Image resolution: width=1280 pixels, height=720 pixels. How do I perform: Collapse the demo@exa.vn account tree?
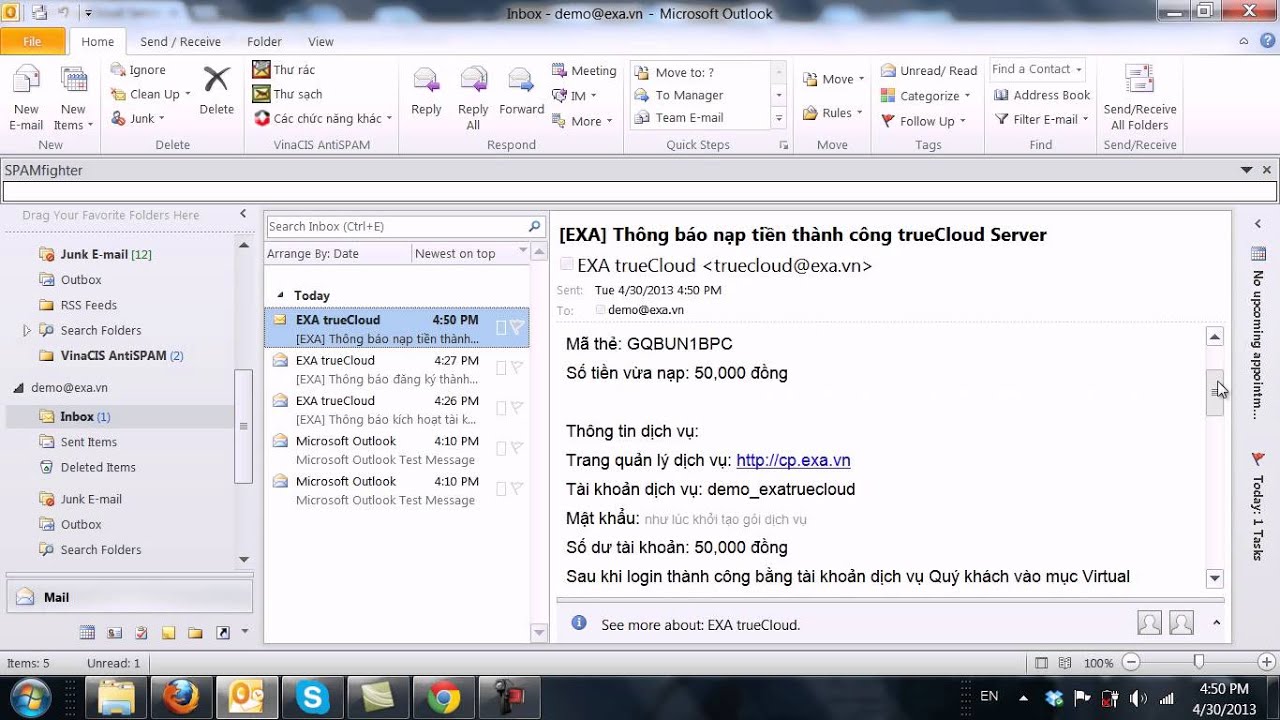tap(18, 387)
